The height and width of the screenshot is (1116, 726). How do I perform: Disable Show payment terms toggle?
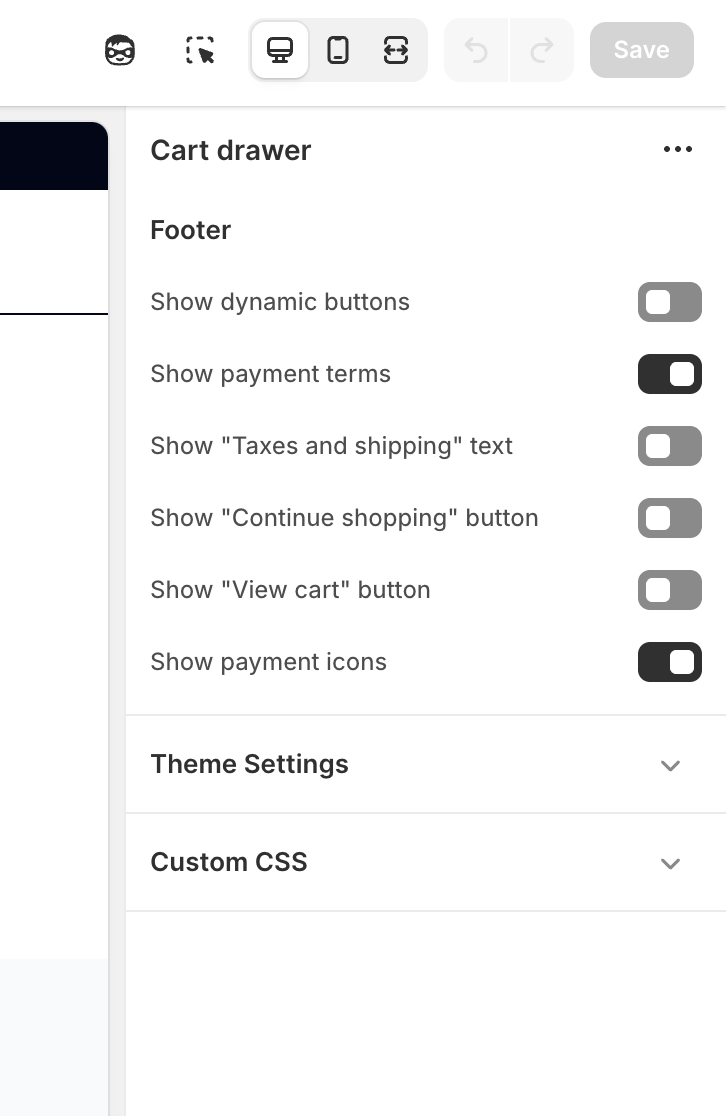tap(669, 374)
